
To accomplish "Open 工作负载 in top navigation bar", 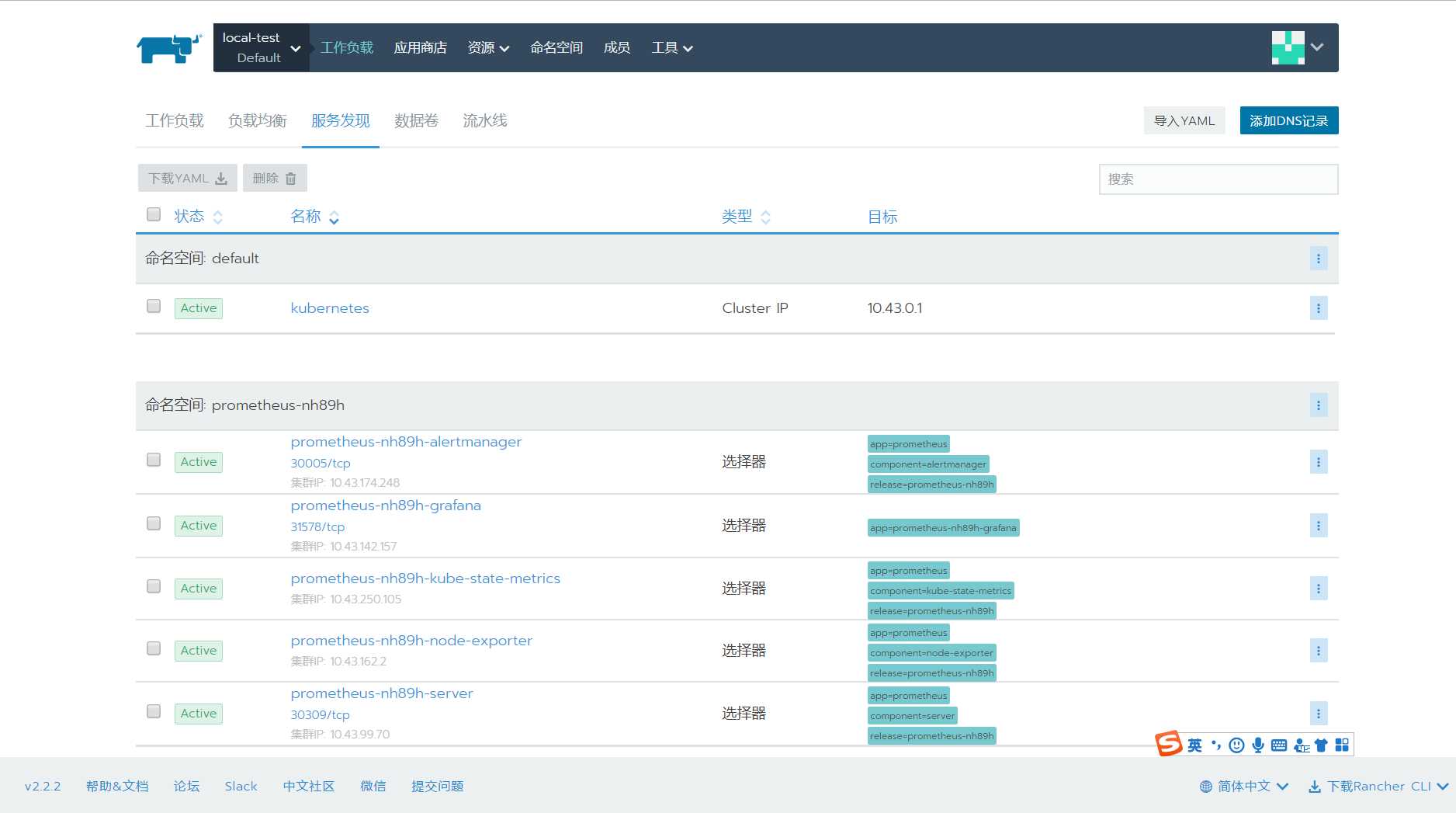I will point(347,47).
